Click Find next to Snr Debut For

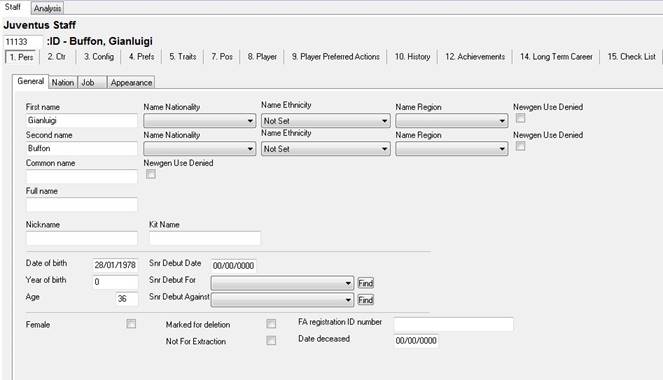pos(366,283)
